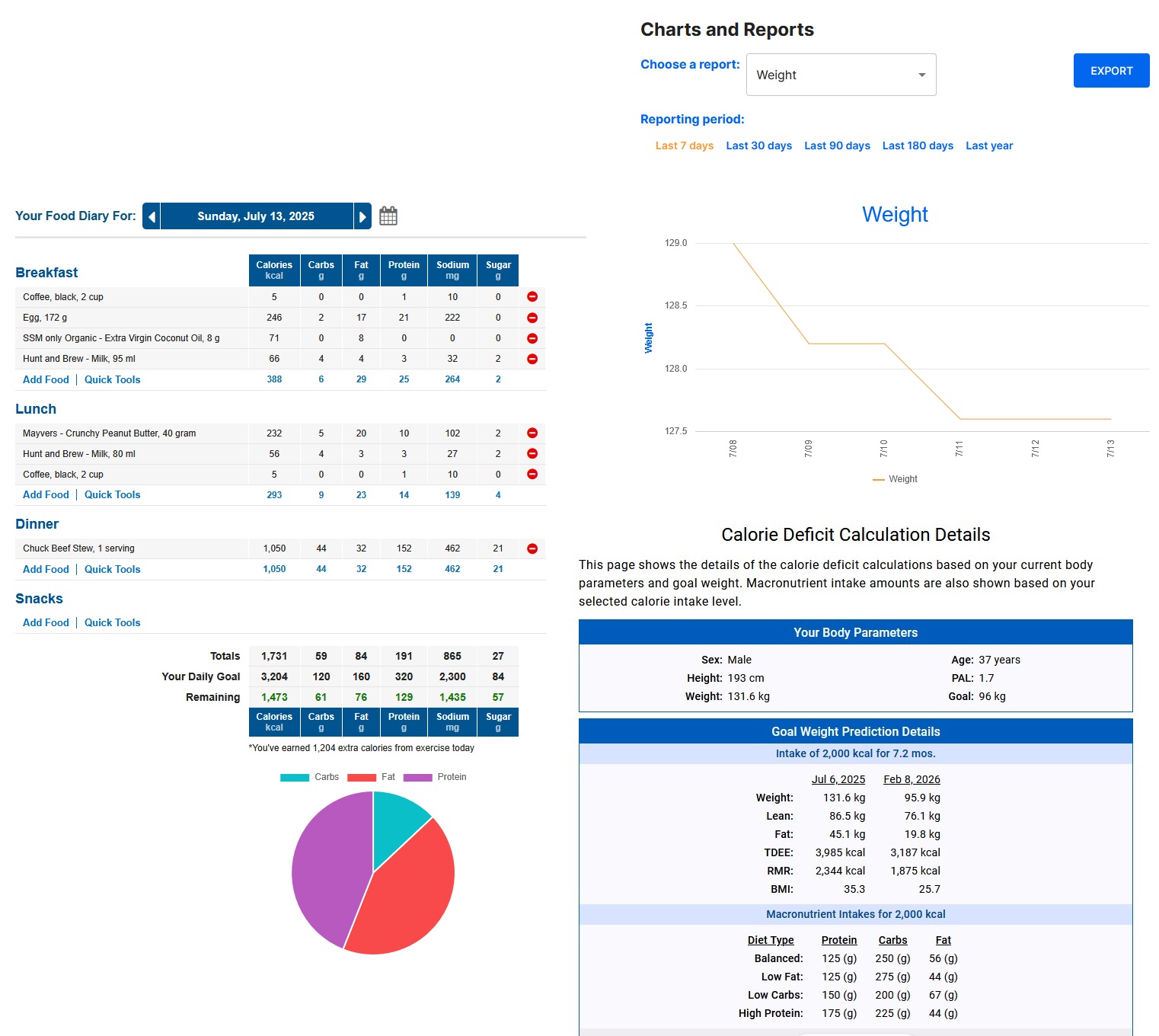Toggle Protein legend swatch in pie chart

coord(418,777)
